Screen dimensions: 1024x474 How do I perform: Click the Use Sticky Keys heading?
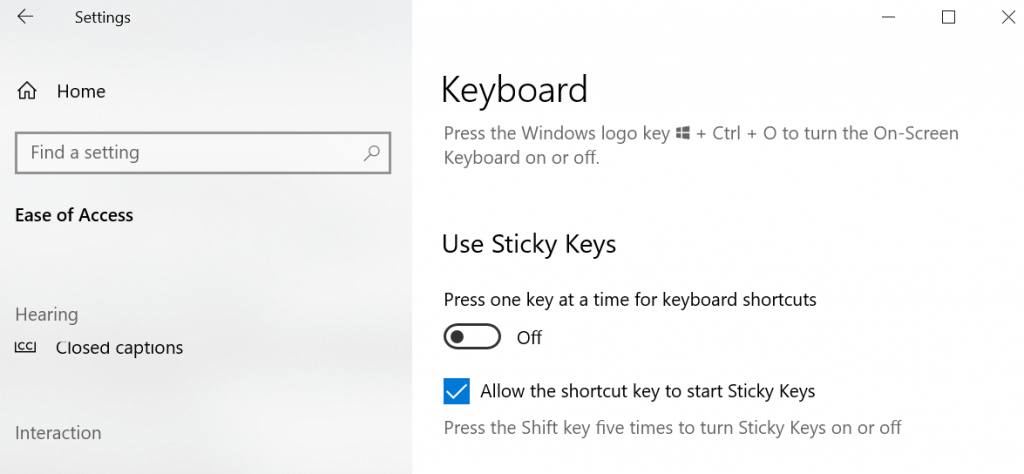tap(529, 244)
